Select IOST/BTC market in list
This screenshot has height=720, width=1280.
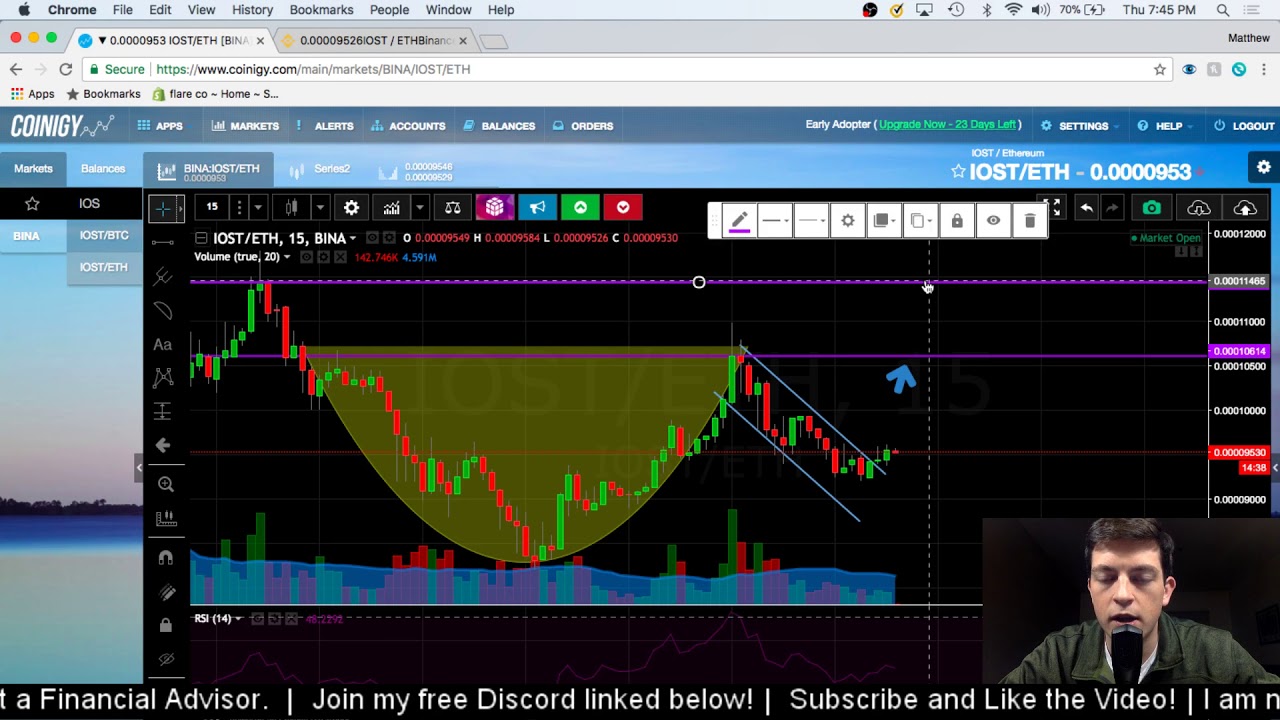tap(104, 235)
